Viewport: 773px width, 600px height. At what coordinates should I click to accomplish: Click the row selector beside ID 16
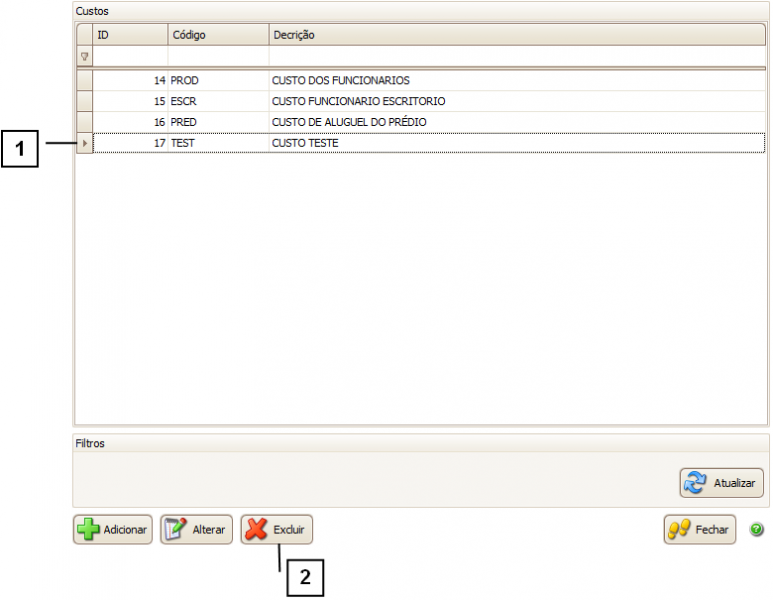click(84, 122)
